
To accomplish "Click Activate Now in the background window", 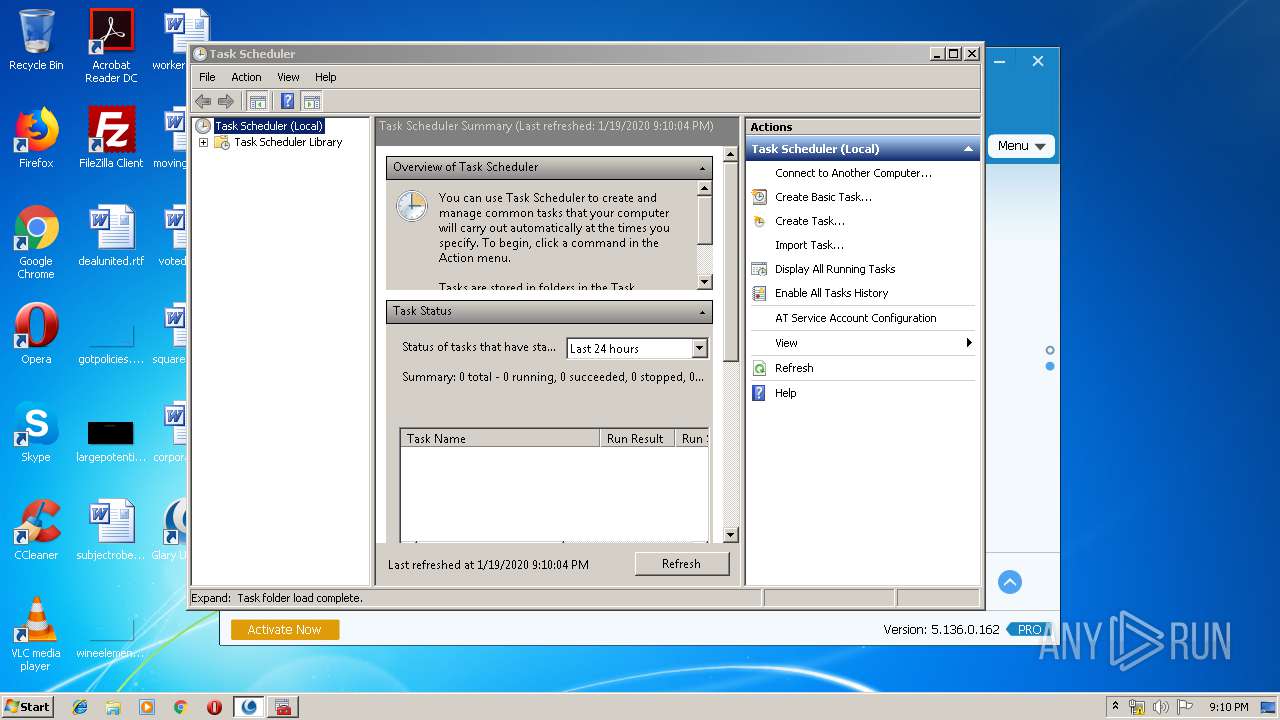I will click(x=285, y=629).
